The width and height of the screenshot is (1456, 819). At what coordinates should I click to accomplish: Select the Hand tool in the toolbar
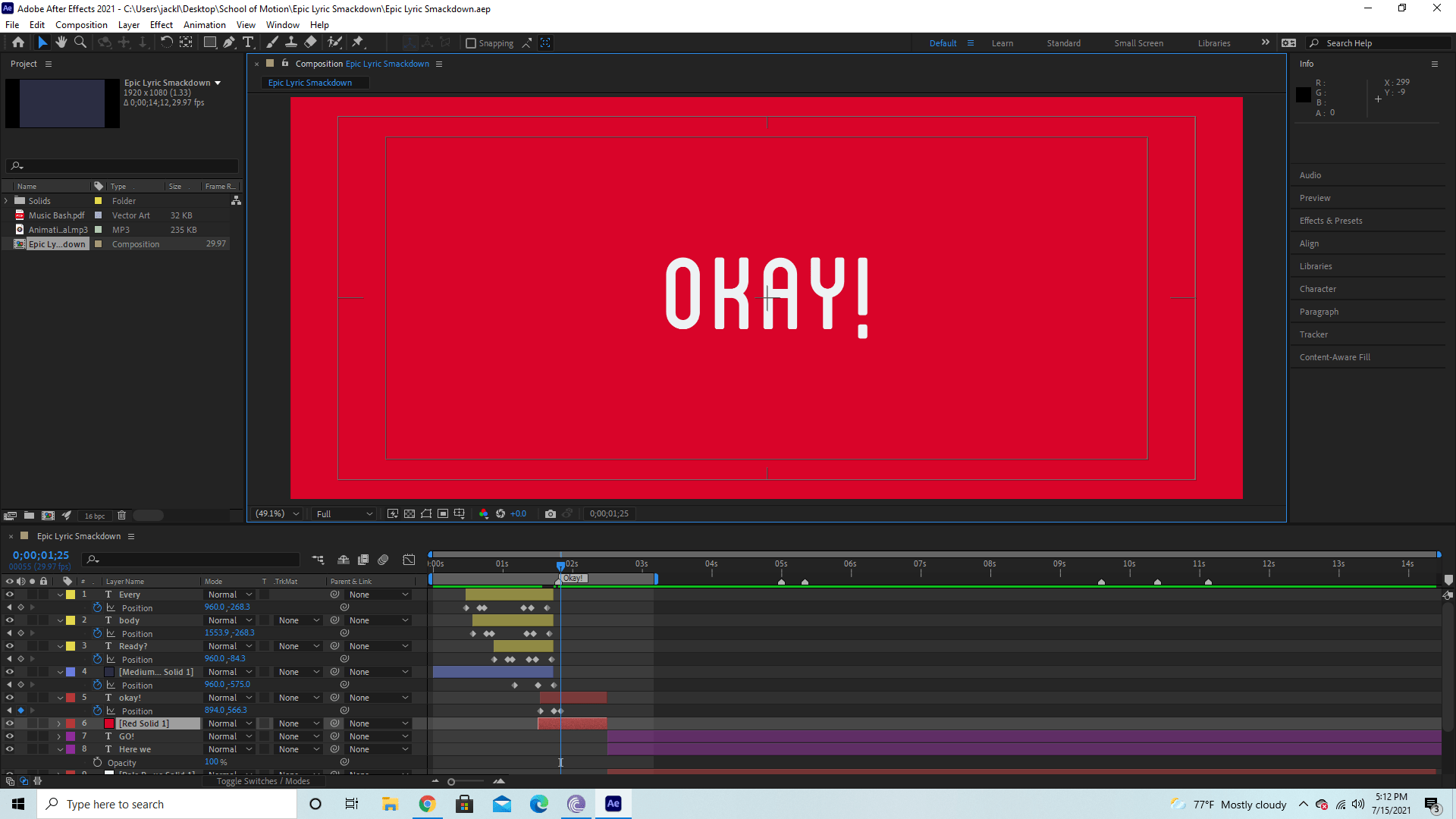point(61,42)
